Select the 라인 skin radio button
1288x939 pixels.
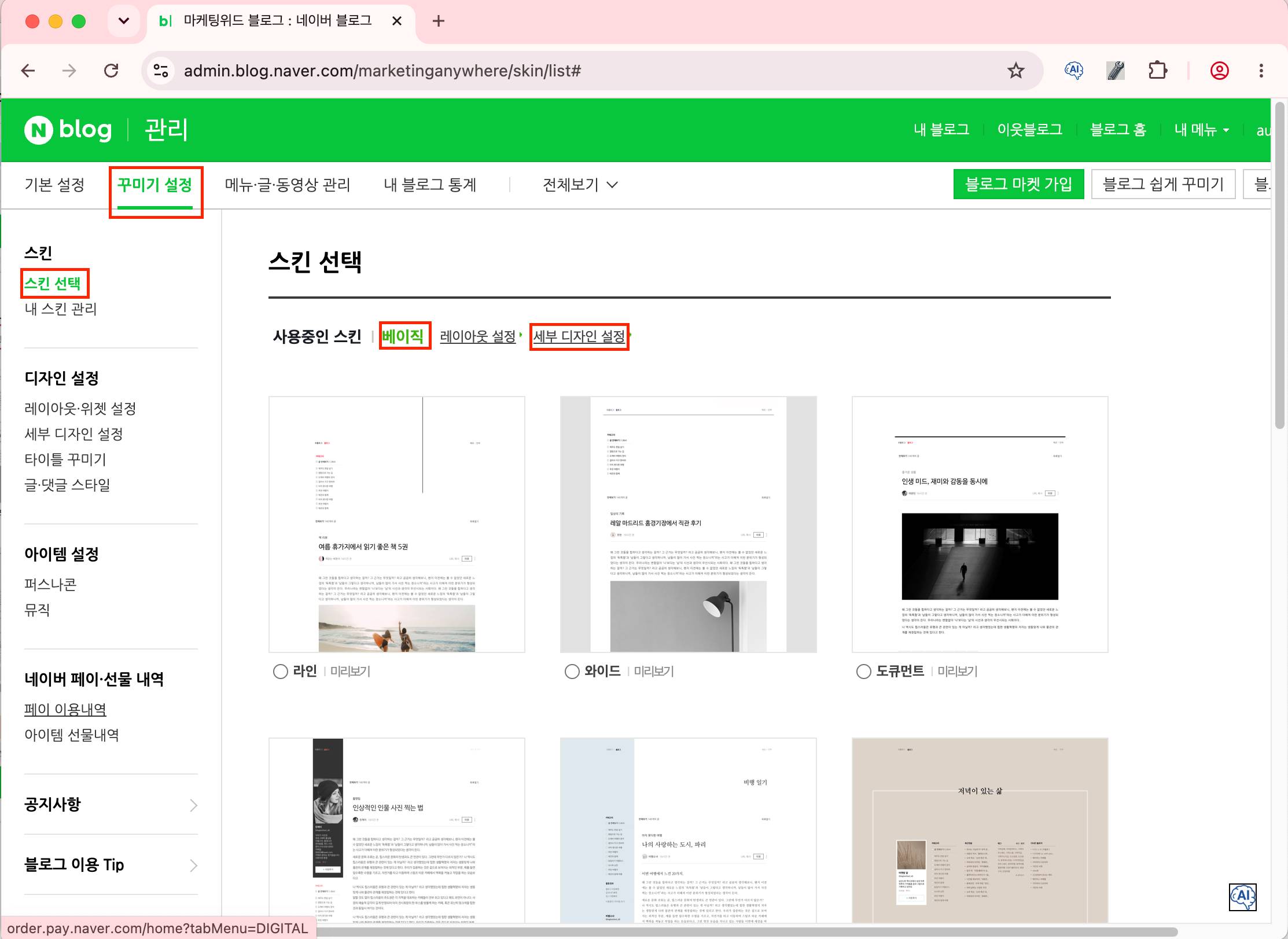coord(281,672)
